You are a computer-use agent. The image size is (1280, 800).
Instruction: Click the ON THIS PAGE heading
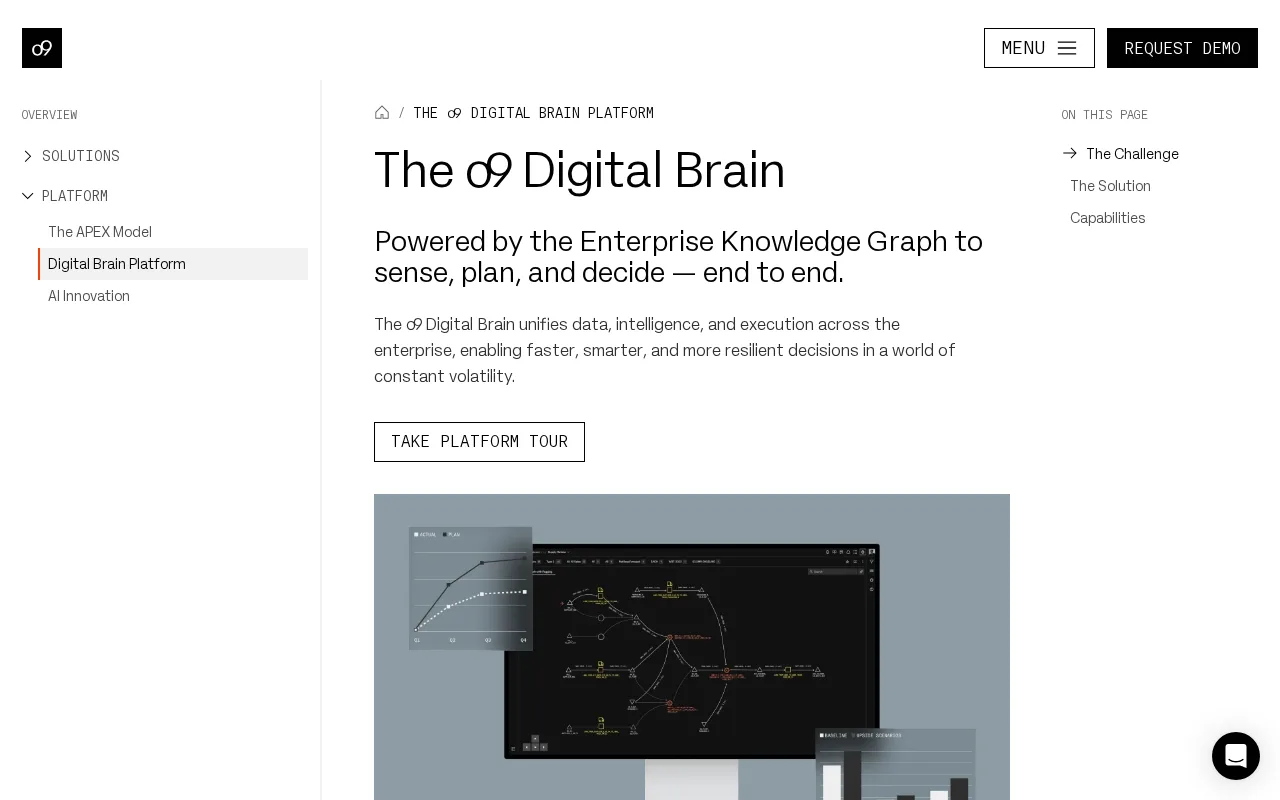pos(1105,115)
